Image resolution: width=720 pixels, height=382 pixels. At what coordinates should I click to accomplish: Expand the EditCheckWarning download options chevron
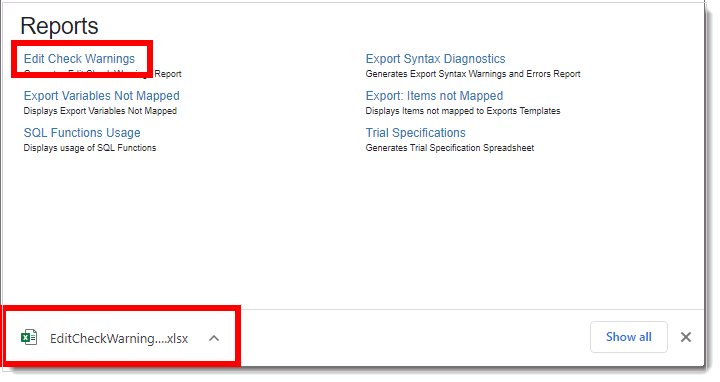(x=214, y=338)
